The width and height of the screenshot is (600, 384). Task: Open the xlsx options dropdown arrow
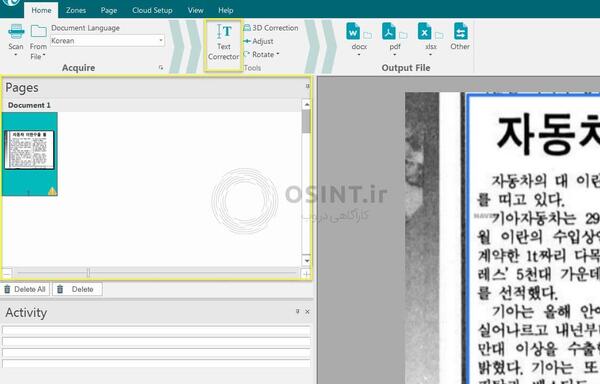click(430, 55)
